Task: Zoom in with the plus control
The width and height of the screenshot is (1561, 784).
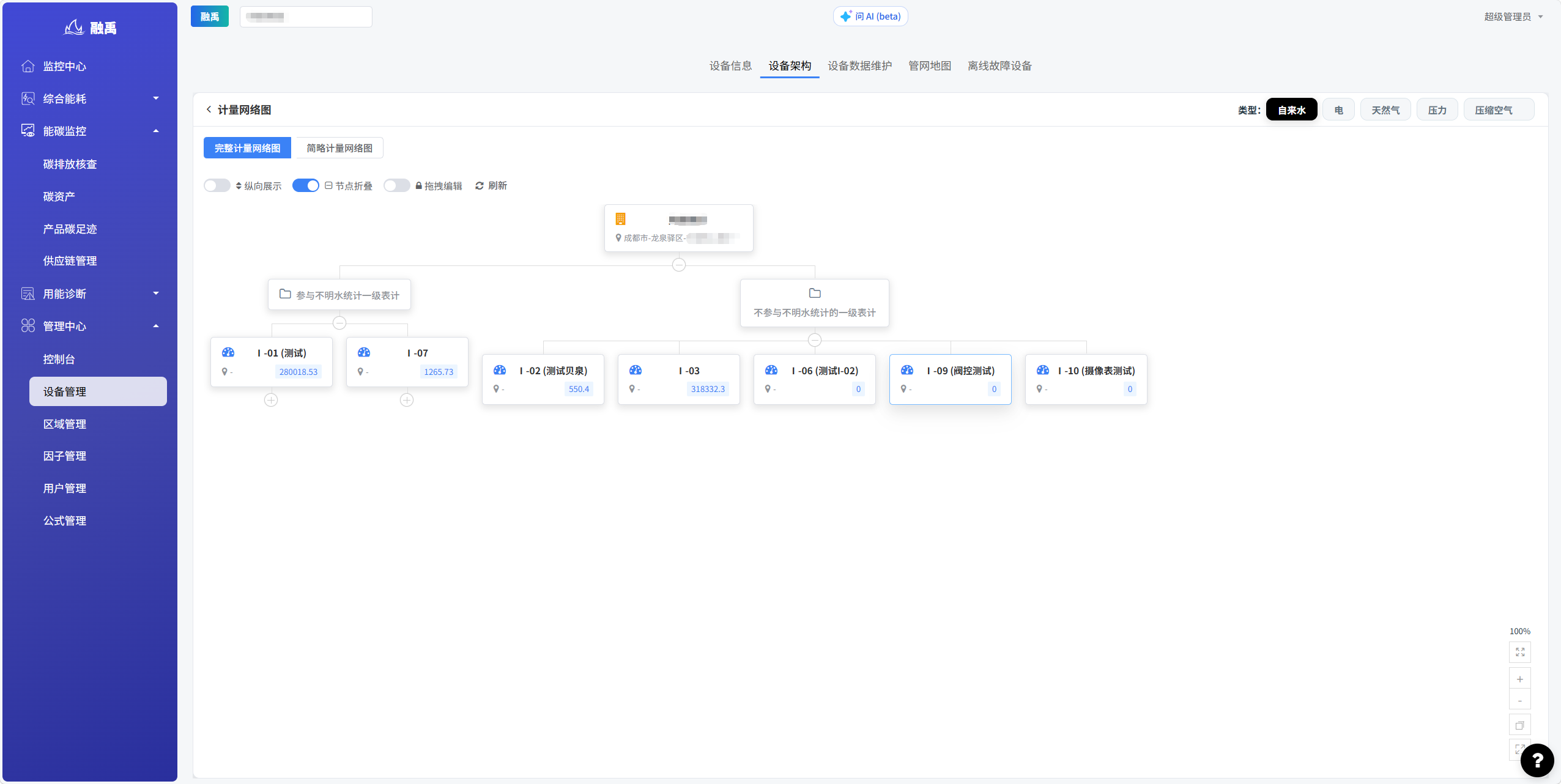Action: click(1519, 679)
